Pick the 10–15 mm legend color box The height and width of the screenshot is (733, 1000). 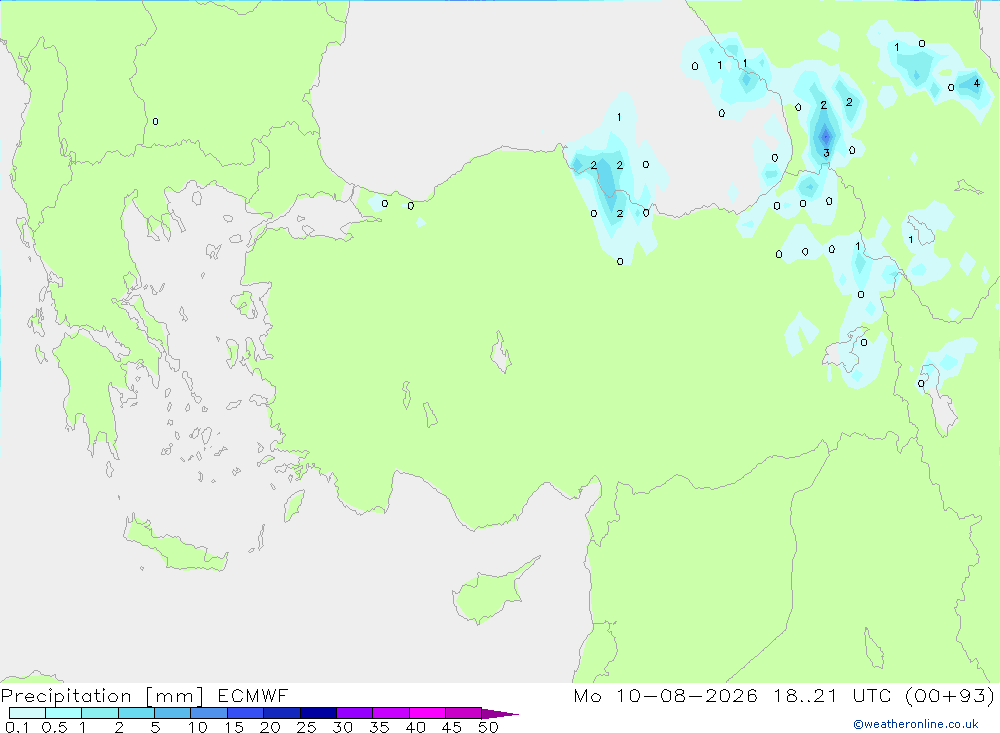click(209, 713)
